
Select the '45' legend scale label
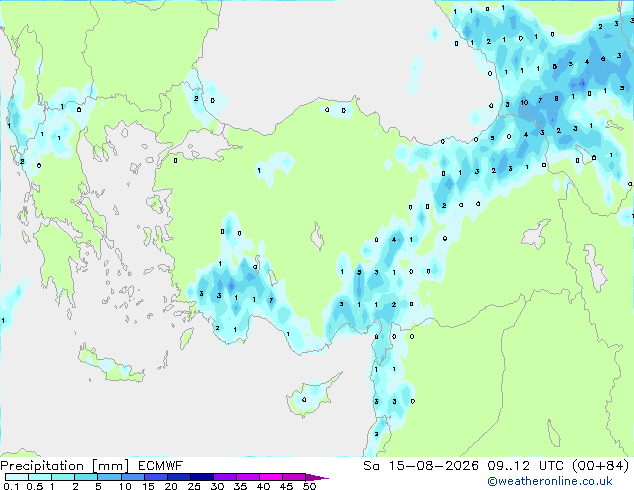tap(286, 486)
